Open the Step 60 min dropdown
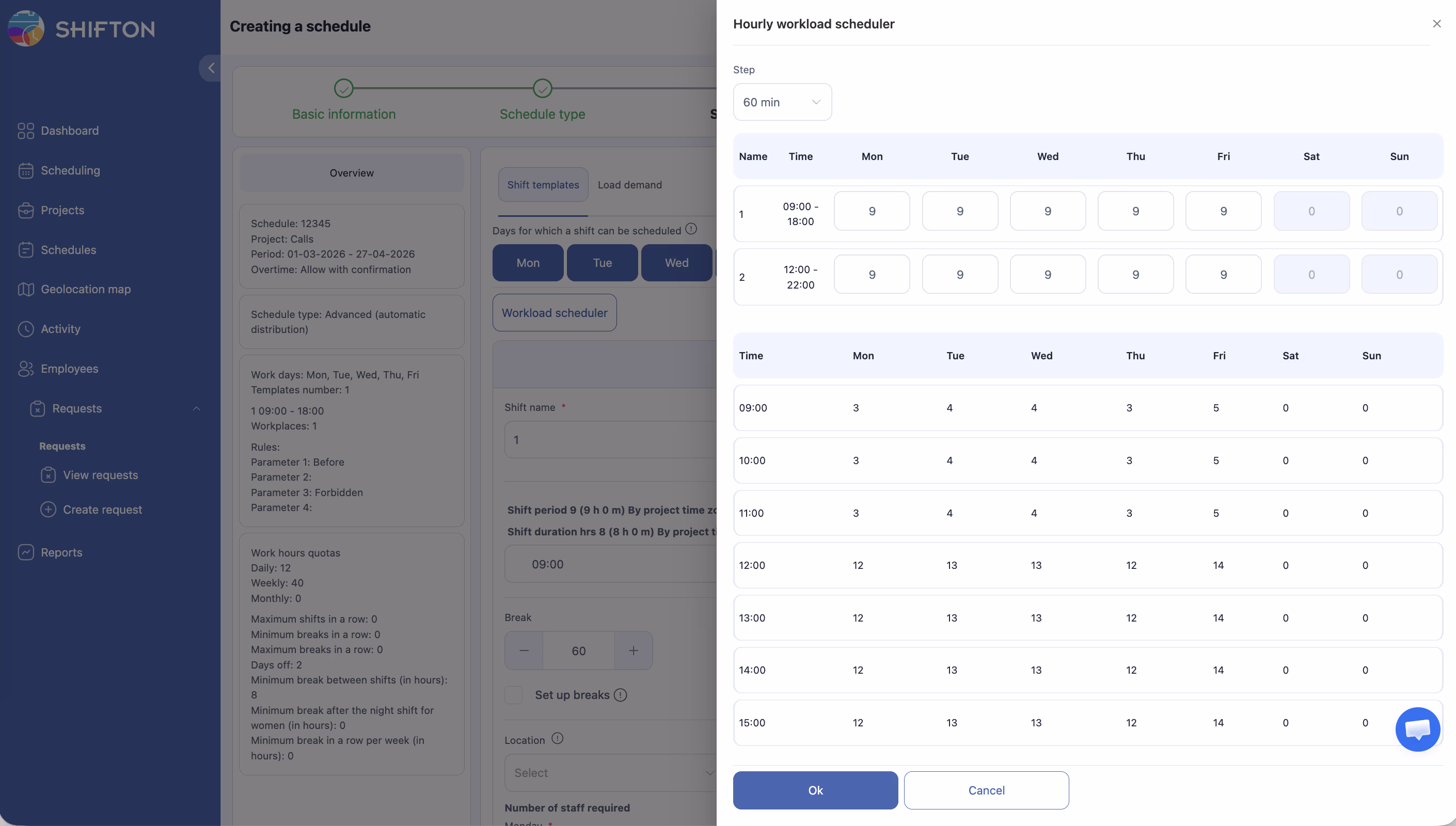 tap(782, 102)
